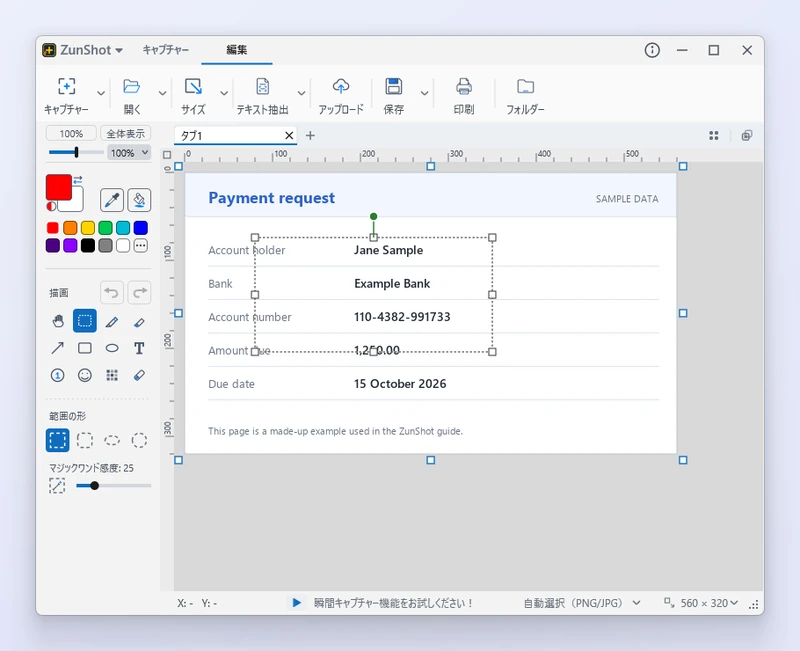Activate the text T tool

point(139,348)
